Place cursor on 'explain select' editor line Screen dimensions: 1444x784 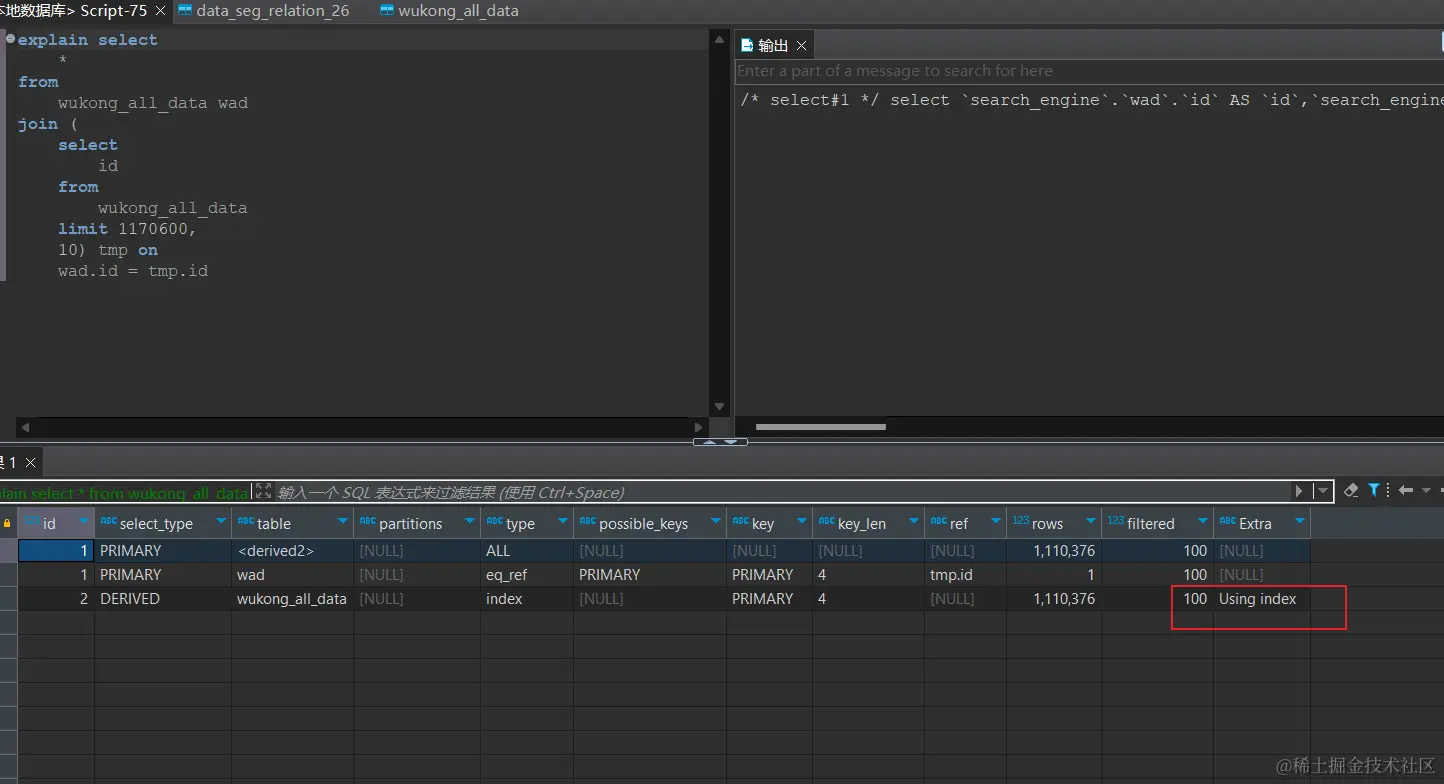coord(88,40)
